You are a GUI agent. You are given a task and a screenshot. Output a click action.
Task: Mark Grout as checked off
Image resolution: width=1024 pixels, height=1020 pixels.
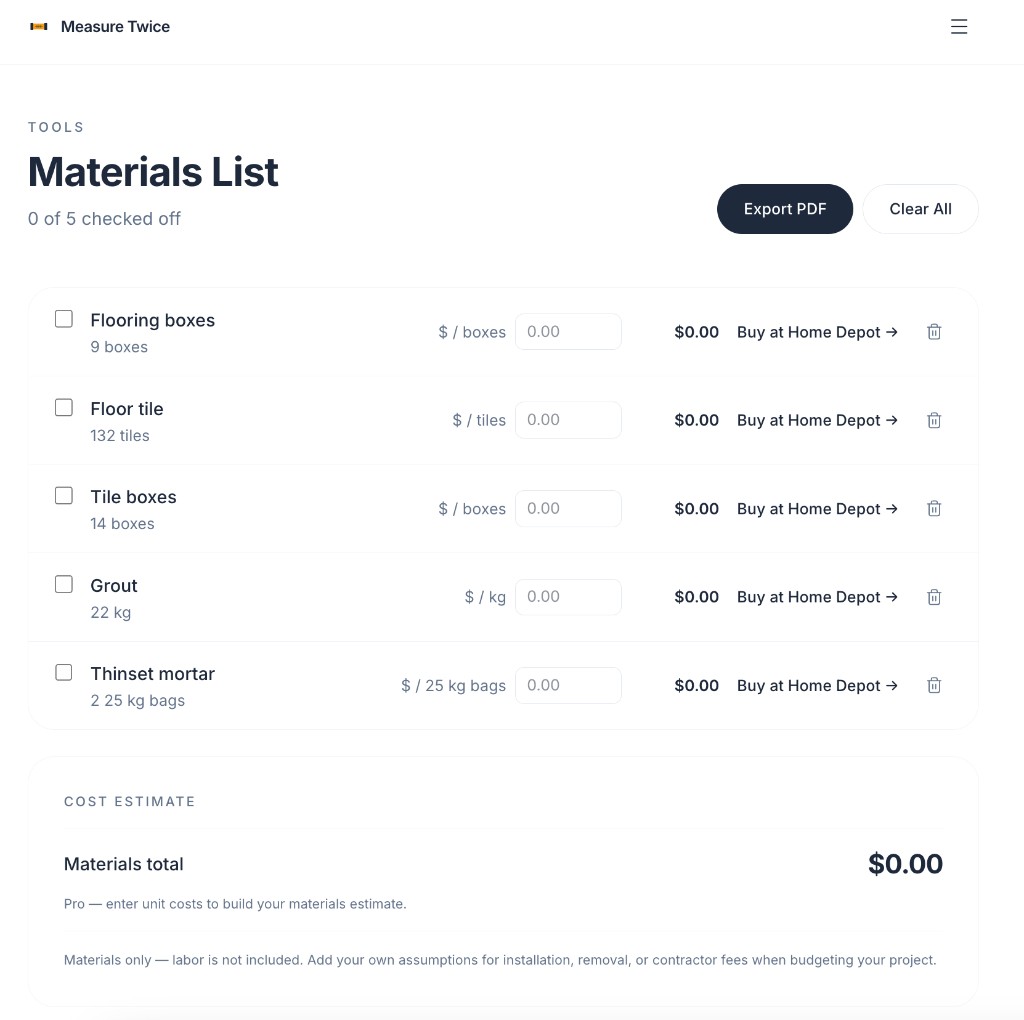(64, 584)
